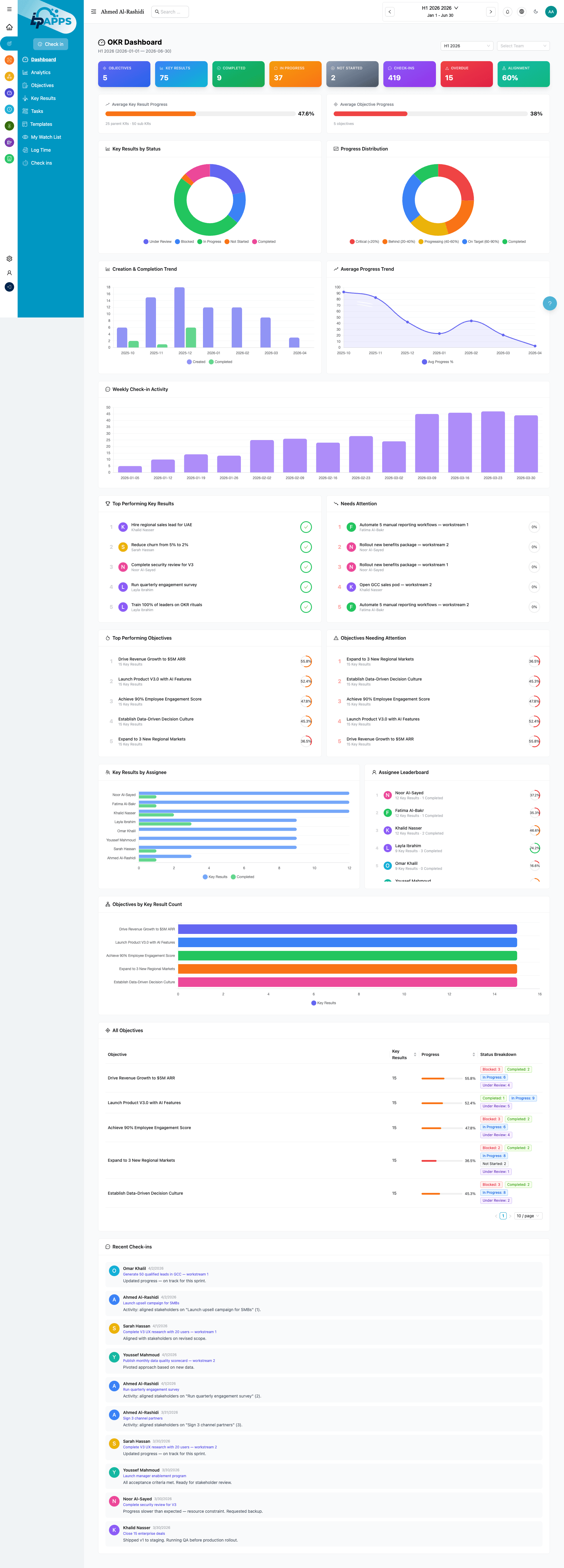
Task: Toggle dark mode moon icon
Action: [536, 11]
